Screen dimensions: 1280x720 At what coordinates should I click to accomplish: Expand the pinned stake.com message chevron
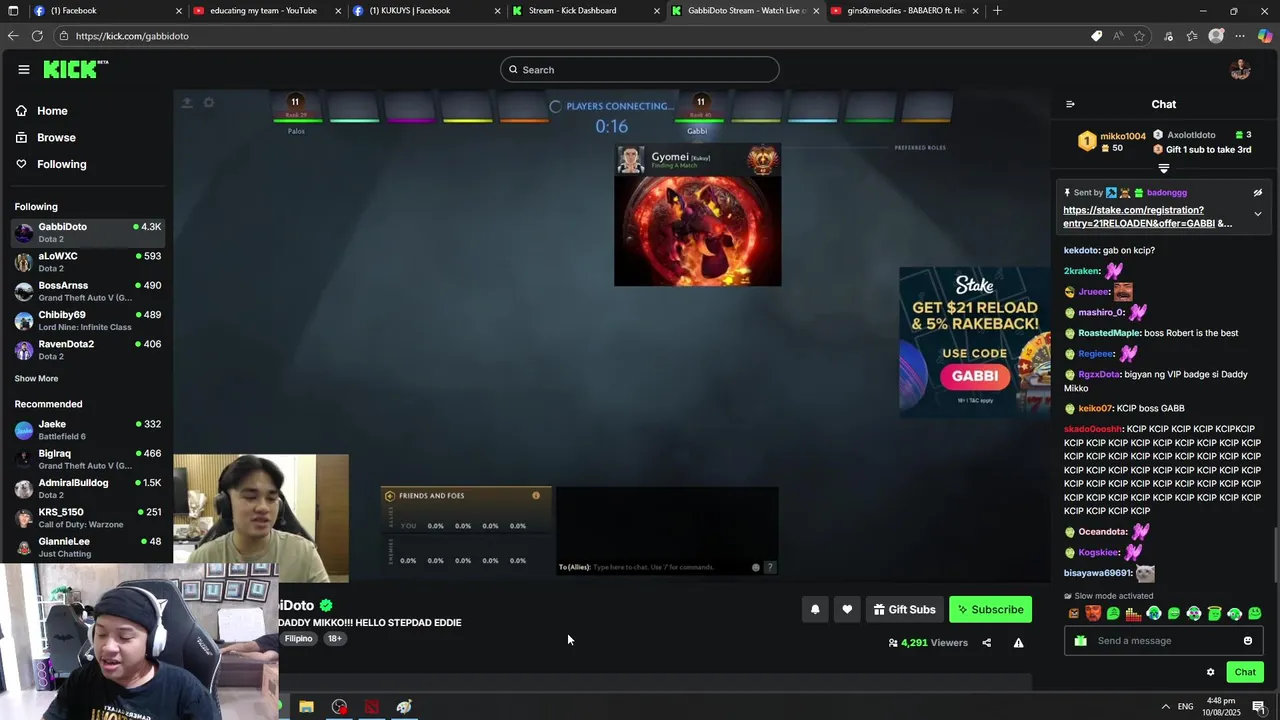click(x=1258, y=214)
